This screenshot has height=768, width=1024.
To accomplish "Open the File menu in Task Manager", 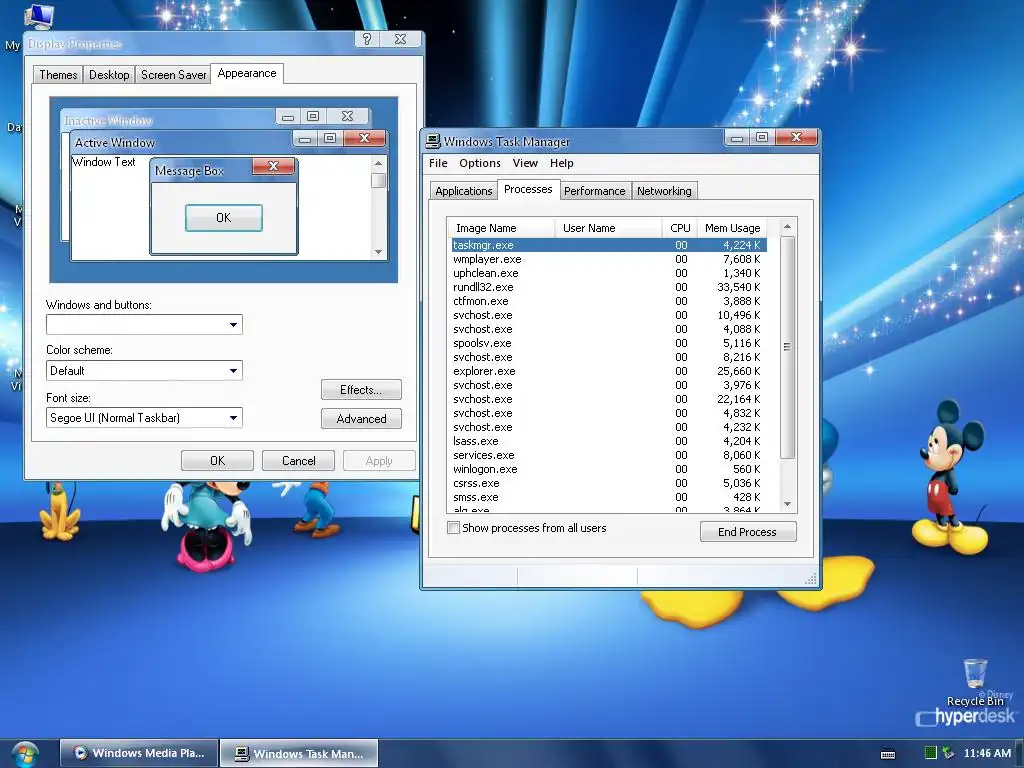I will [438, 163].
